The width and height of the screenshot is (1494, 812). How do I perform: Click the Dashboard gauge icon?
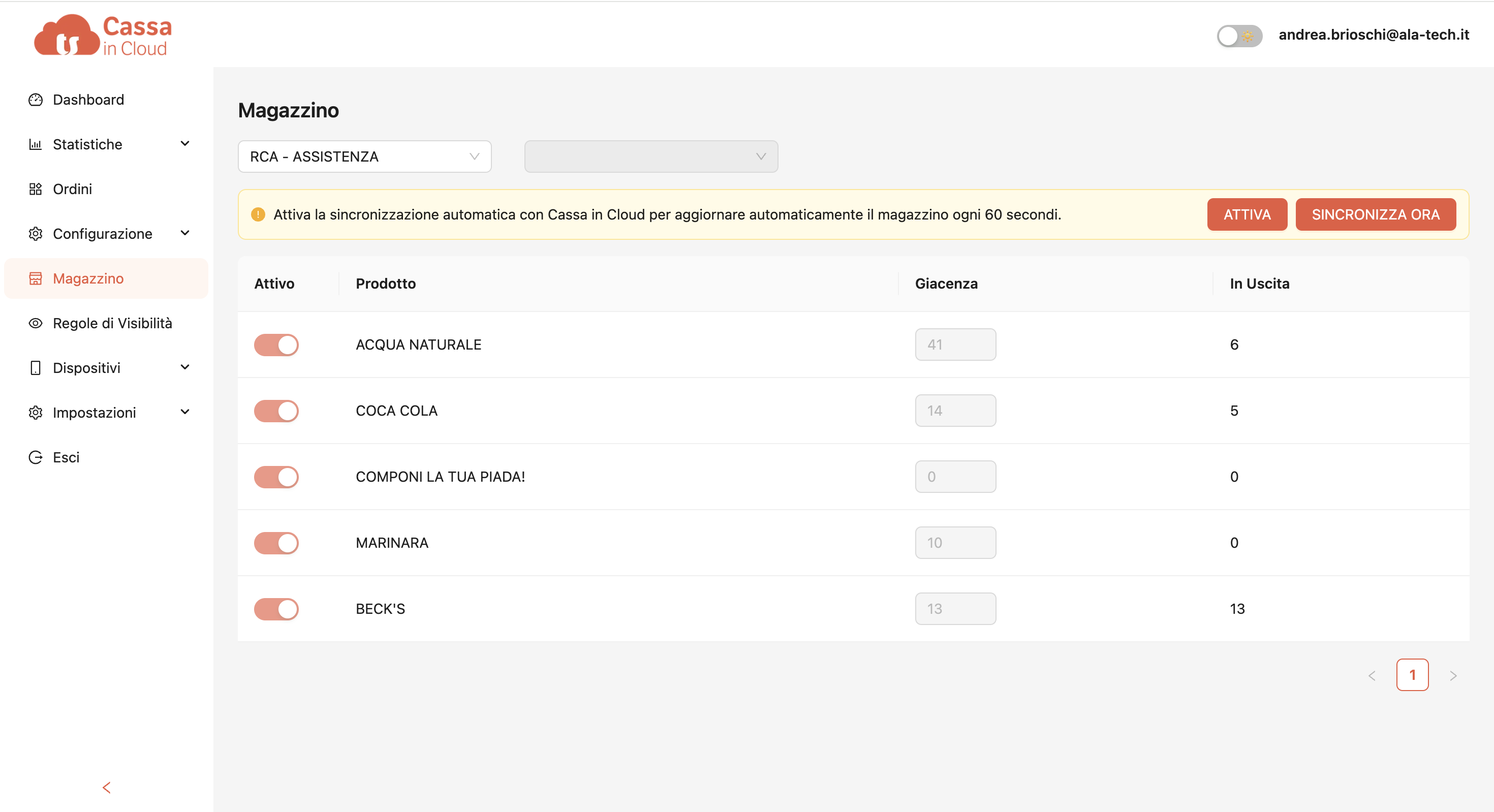(x=36, y=100)
